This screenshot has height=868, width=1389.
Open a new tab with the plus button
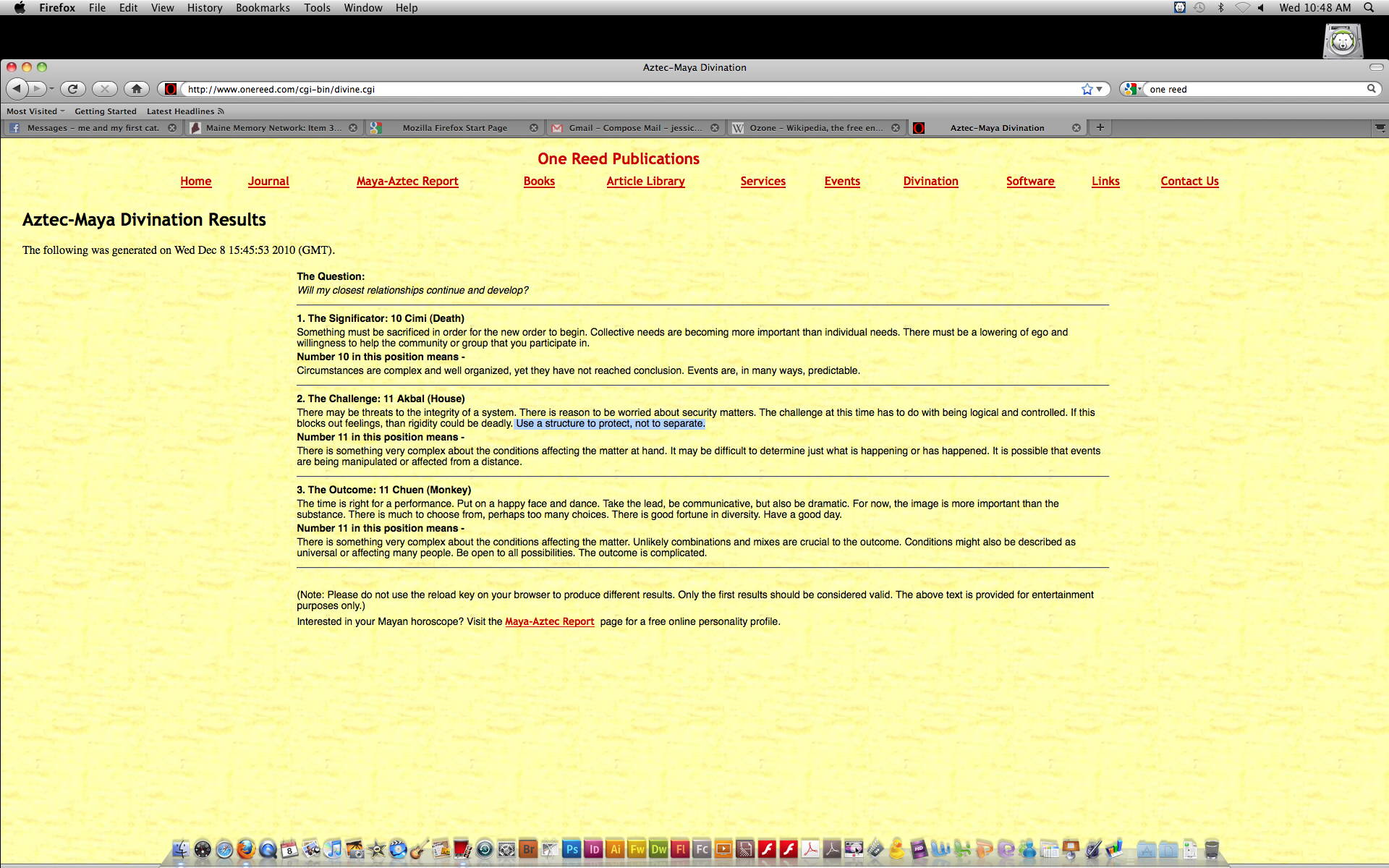point(1100,127)
